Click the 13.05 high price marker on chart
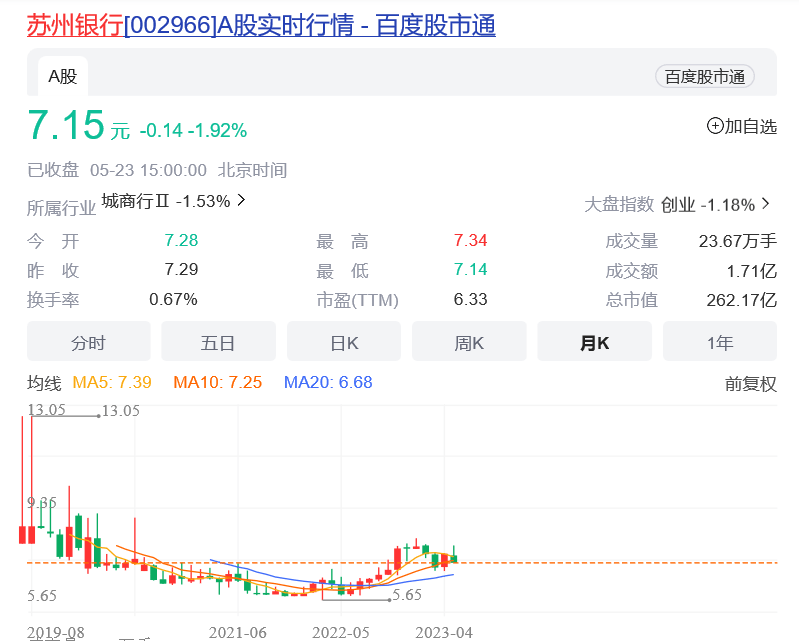The height and width of the screenshot is (641, 799). [x=121, y=411]
